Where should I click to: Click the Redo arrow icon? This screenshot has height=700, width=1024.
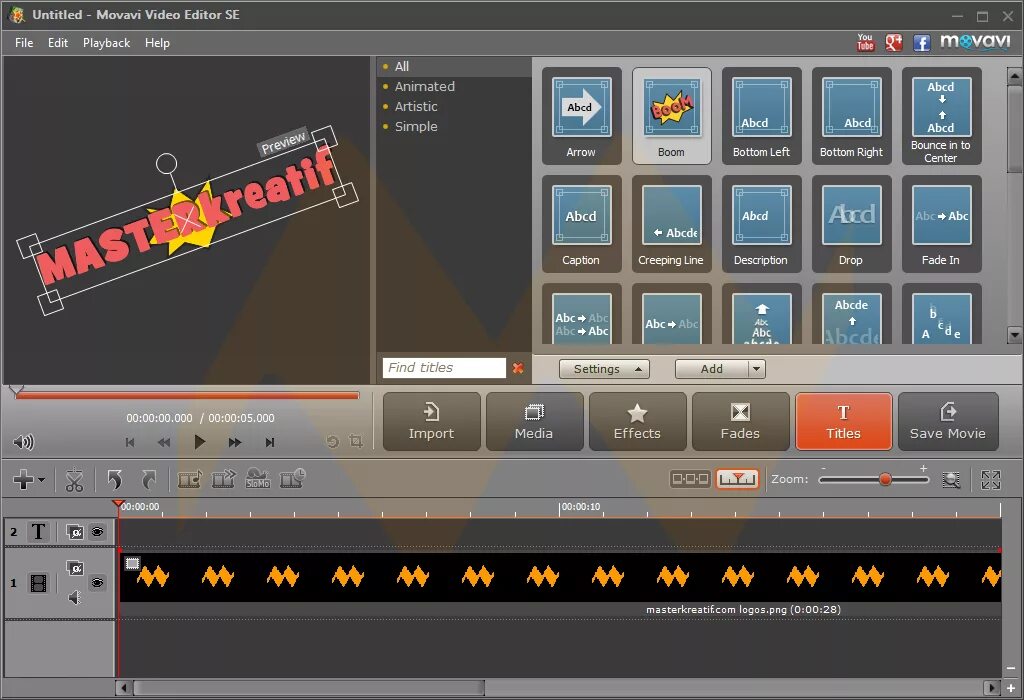tap(148, 479)
